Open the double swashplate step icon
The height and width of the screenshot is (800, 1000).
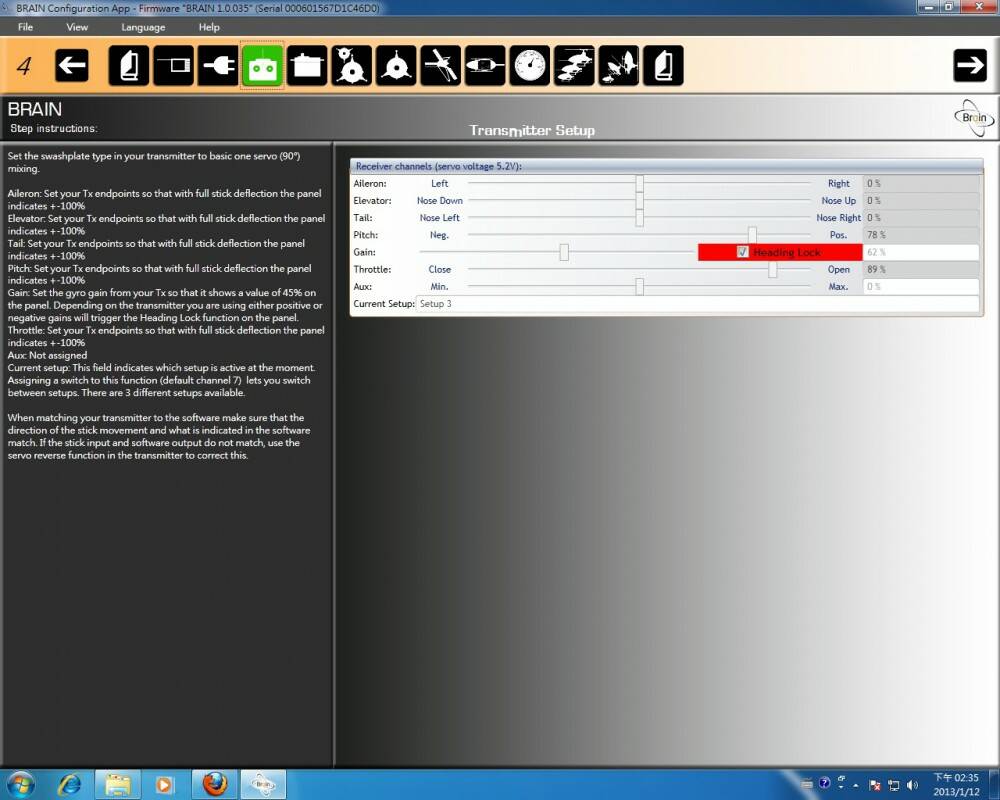pyautogui.click(x=351, y=66)
